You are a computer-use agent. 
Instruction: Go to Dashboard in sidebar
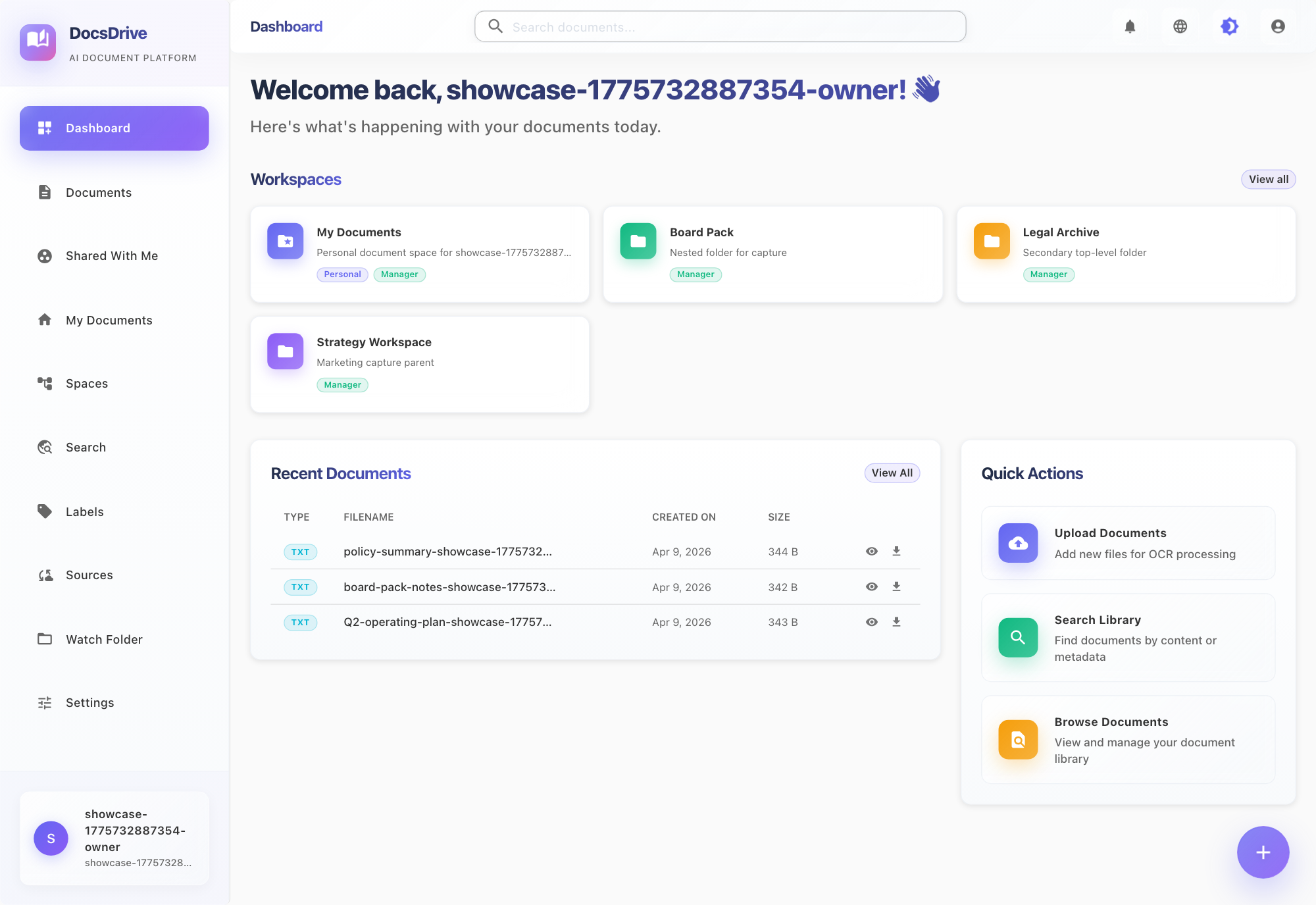114,128
